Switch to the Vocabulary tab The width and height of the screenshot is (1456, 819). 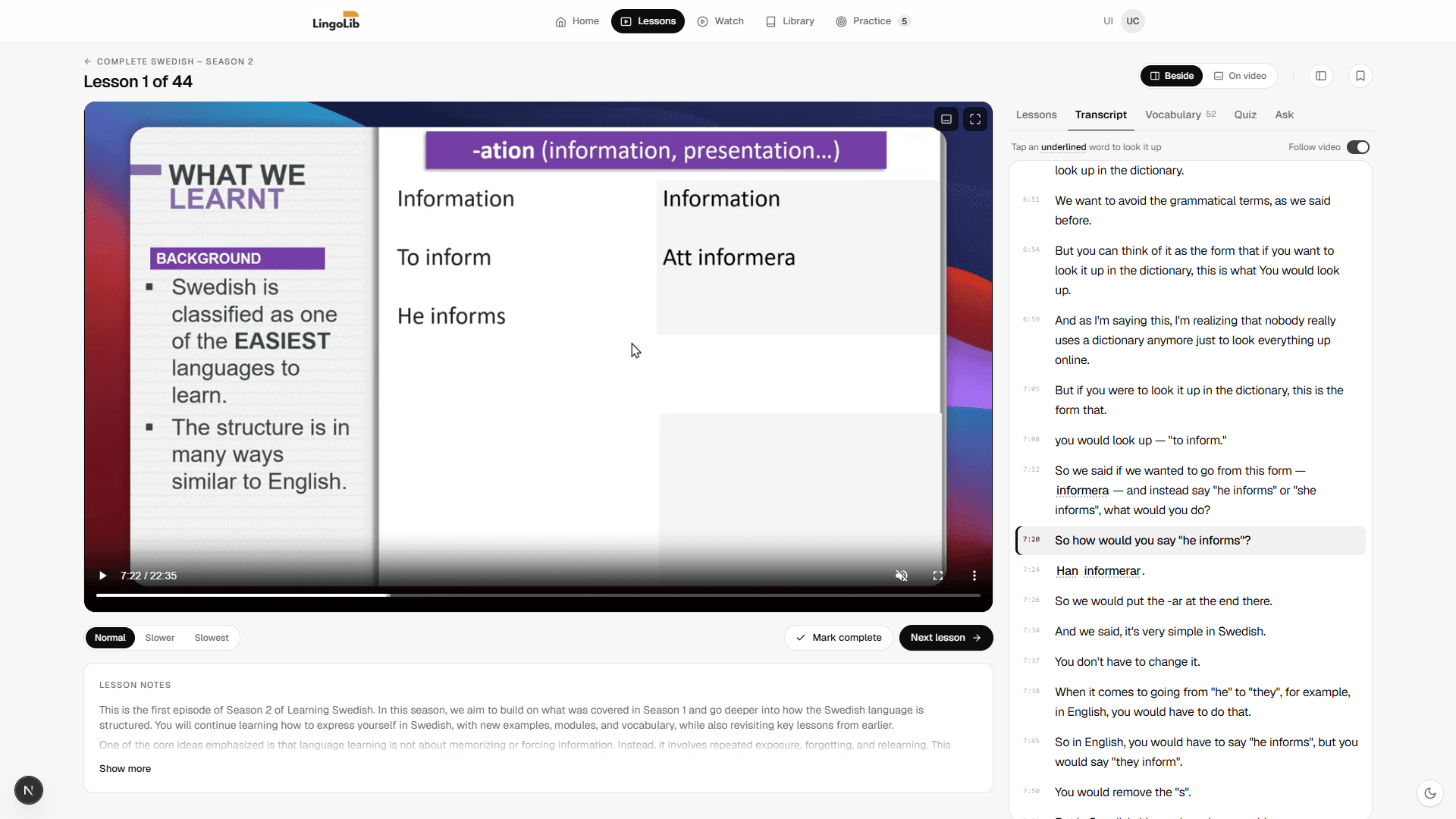1180,115
